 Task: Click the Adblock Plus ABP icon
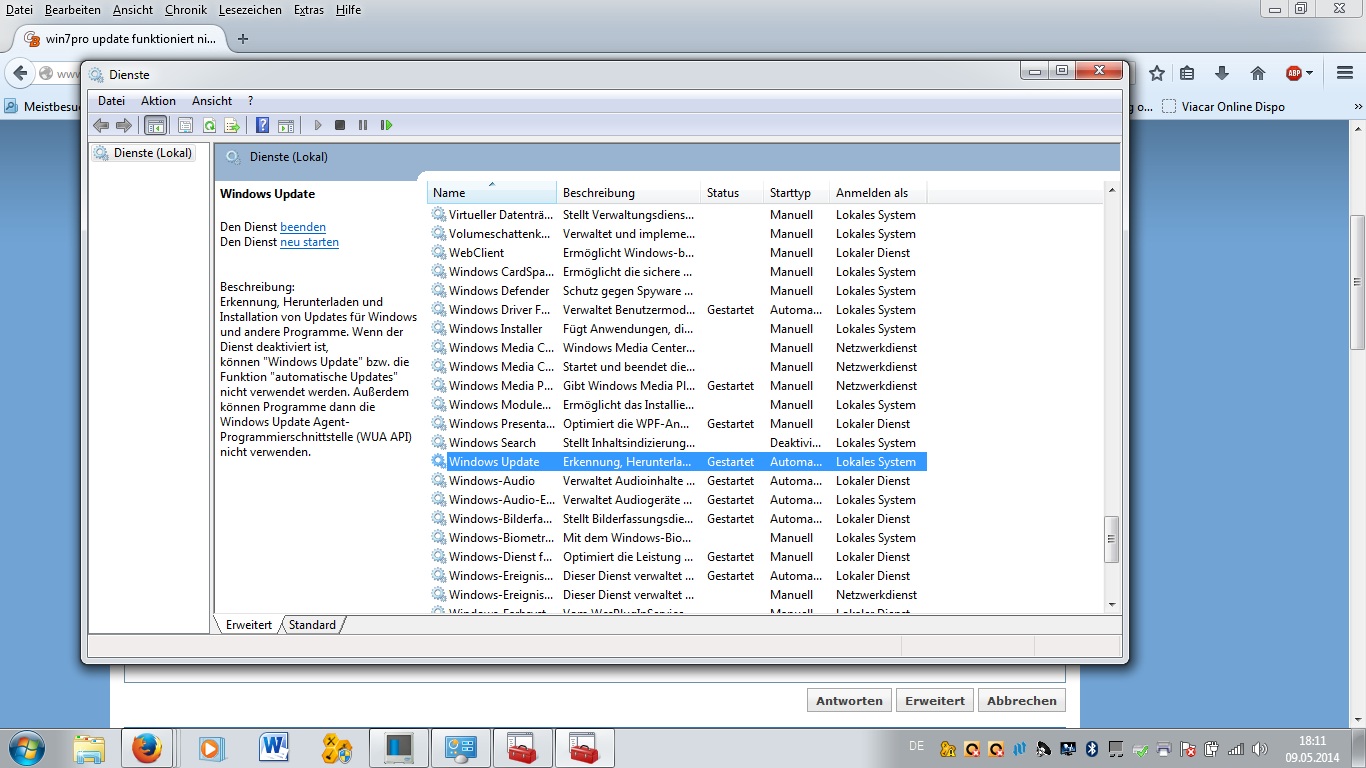tap(1294, 73)
